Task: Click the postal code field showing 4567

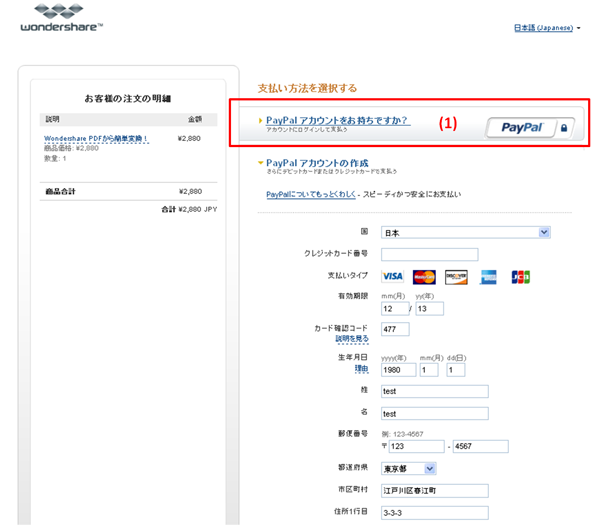Action: 481,446
